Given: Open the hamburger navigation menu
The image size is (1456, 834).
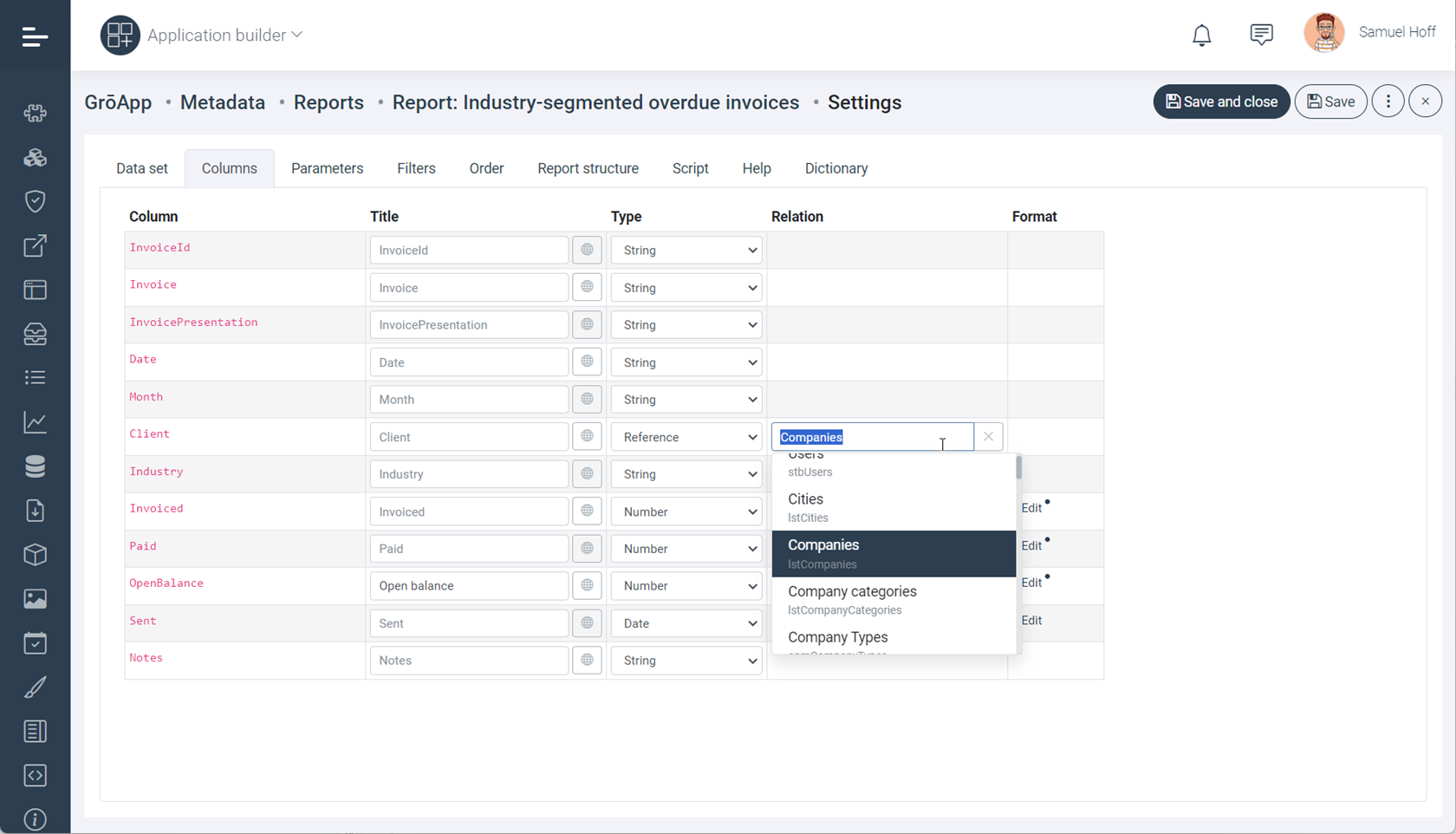Looking at the screenshot, I should coord(35,36).
